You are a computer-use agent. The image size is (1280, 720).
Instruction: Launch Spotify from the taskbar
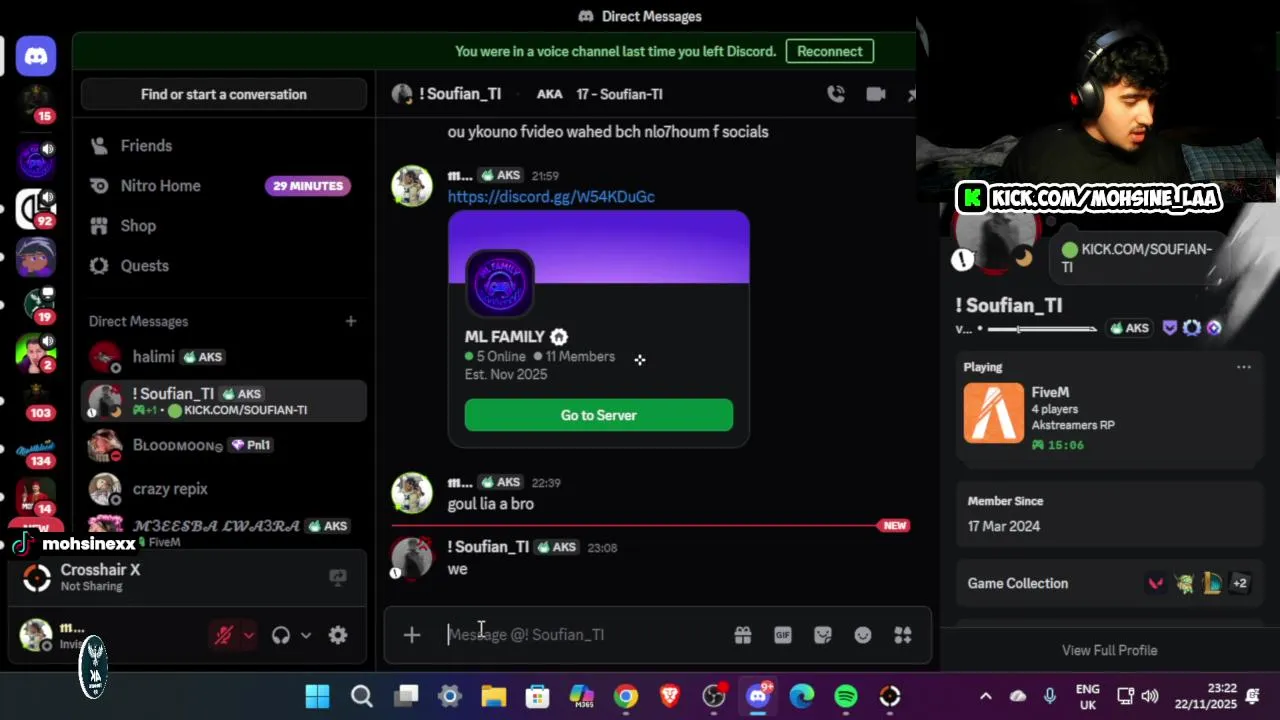pos(846,696)
